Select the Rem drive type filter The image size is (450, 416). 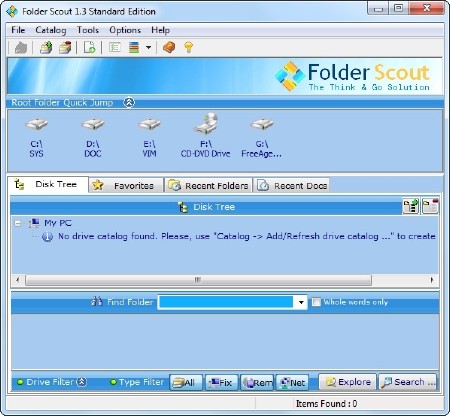coord(257,382)
